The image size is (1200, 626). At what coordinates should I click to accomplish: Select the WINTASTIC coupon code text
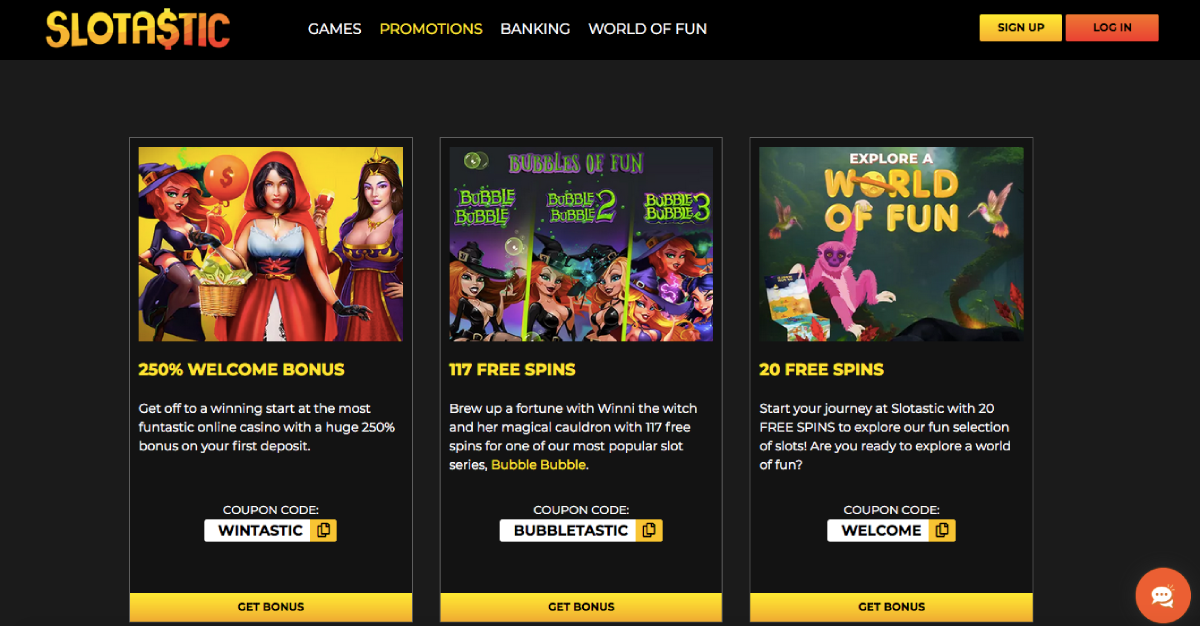(260, 530)
